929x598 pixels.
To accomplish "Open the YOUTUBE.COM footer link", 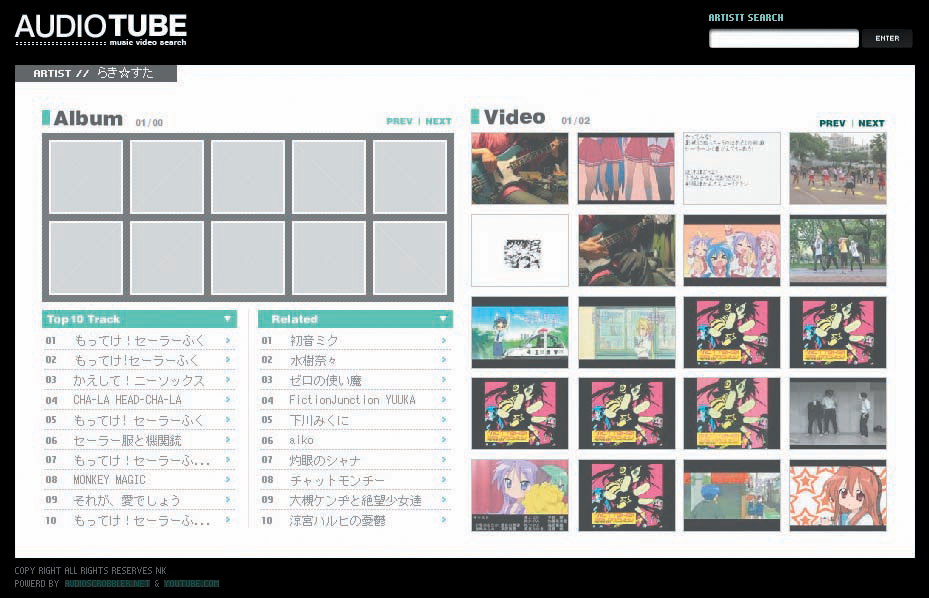I will tap(191, 584).
